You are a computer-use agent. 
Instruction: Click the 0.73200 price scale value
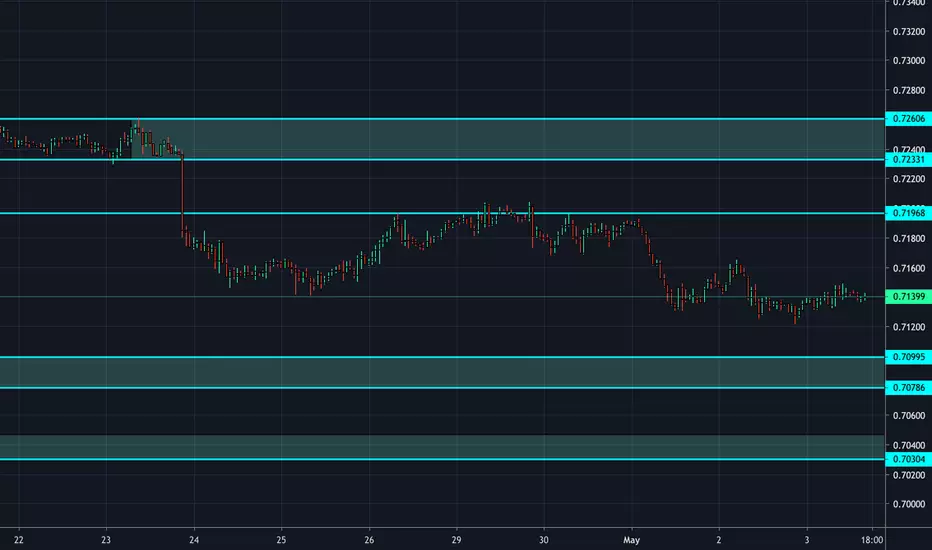coord(909,32)
